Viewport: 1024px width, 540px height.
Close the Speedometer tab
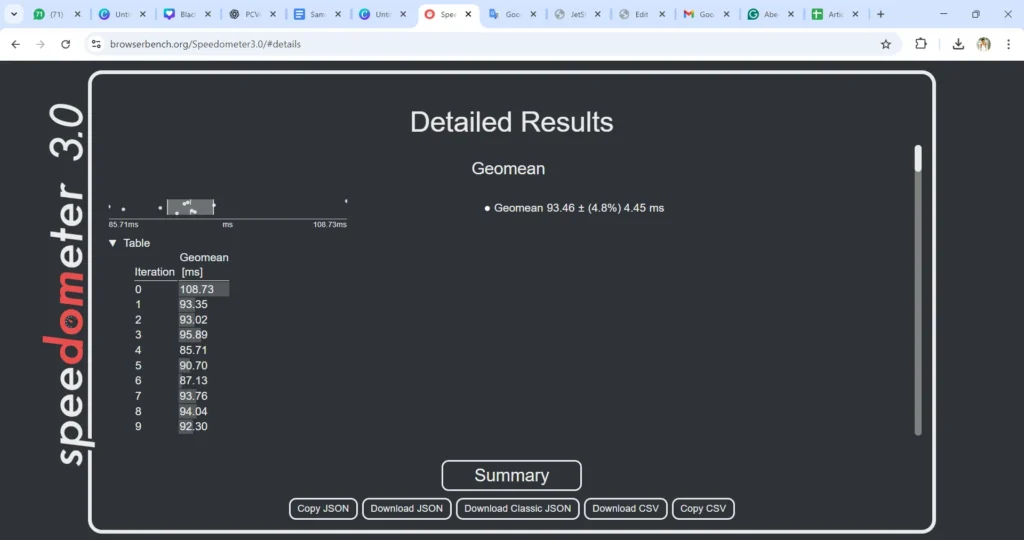click(468, 14)
